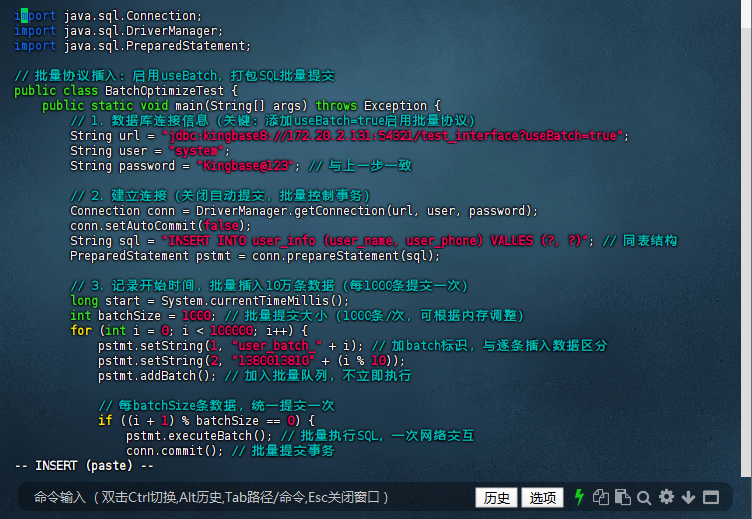Click the '// 批量提交事务' comment

(x=283, y=450)
